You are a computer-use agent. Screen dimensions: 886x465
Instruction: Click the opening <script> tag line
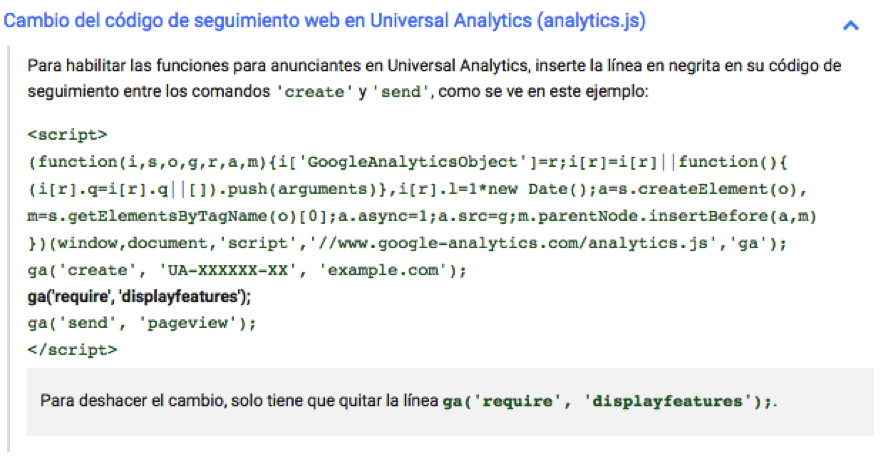(x=68, y=133)
